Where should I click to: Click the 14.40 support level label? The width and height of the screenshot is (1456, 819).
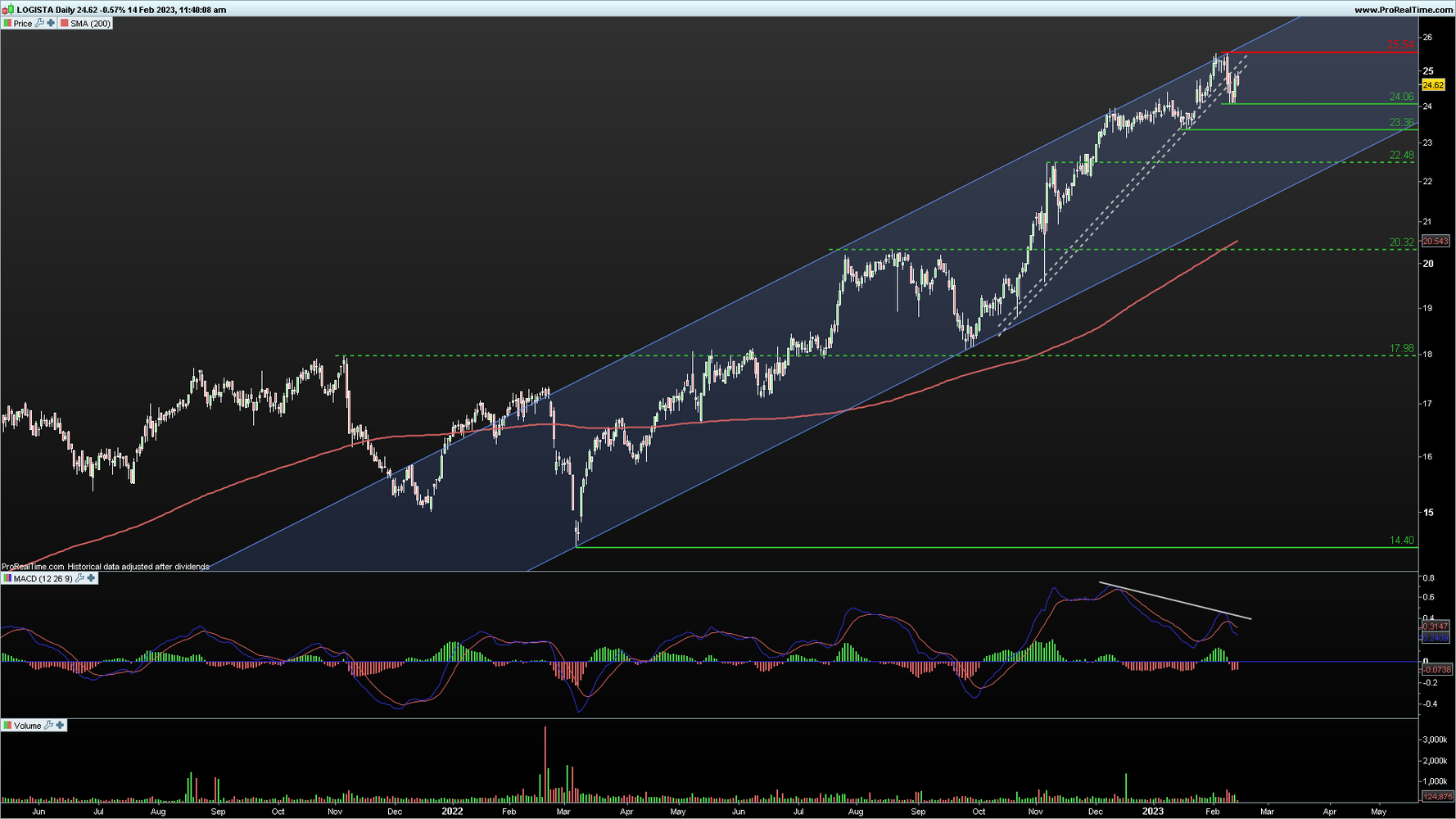click(1401, 540)
